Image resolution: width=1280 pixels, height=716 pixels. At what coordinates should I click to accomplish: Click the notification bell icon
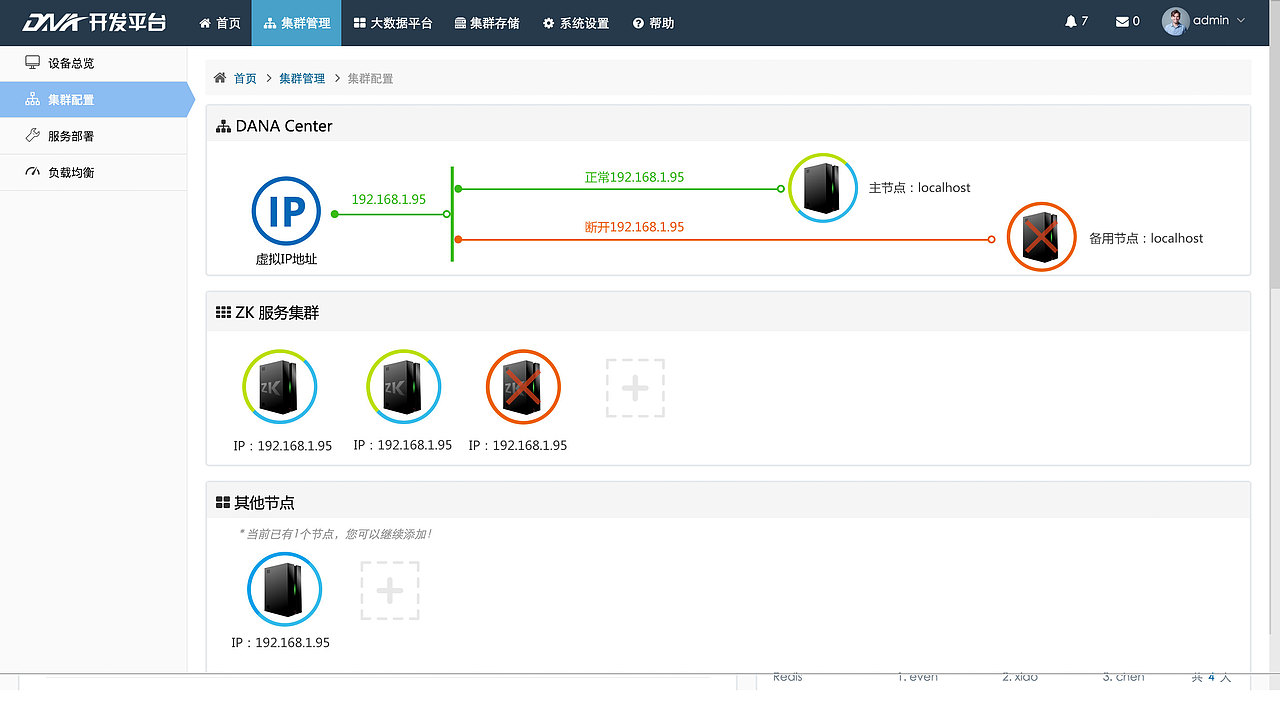[x=1071, y=21]
